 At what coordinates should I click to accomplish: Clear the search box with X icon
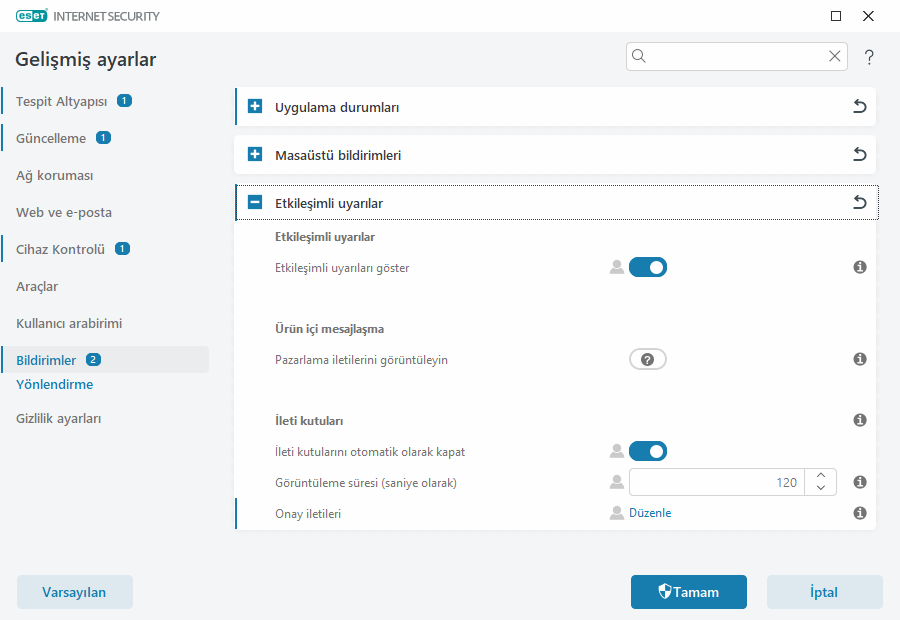click(x=834, y=57)
